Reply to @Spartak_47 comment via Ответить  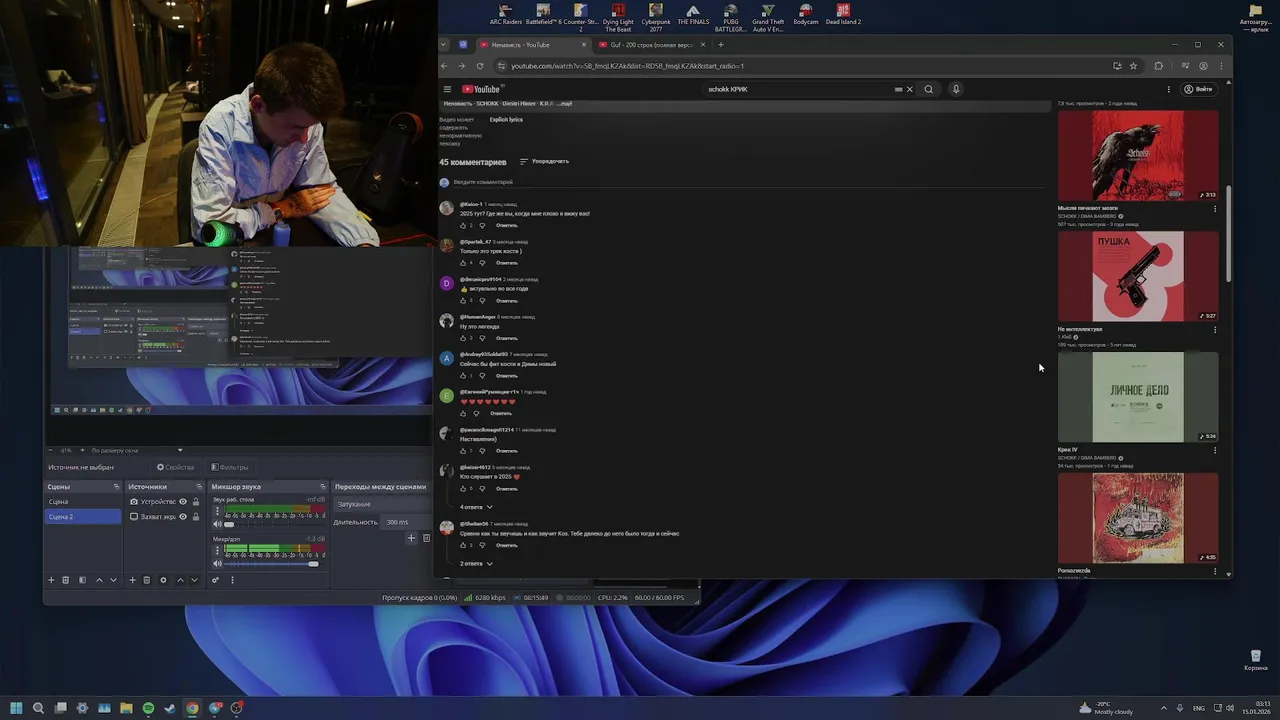(x=507, y=263)
